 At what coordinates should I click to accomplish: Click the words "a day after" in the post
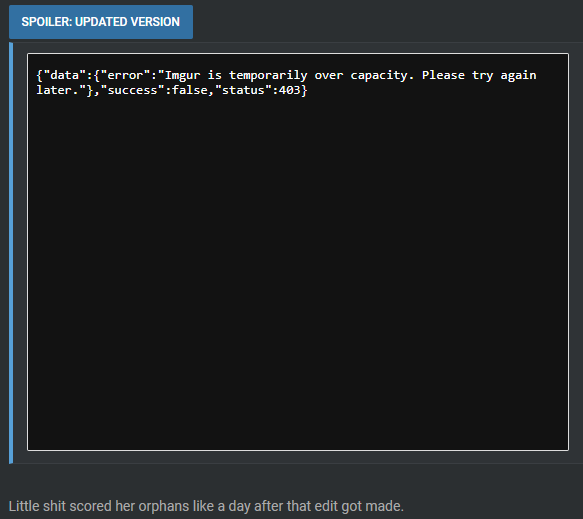tap(251, 506)
